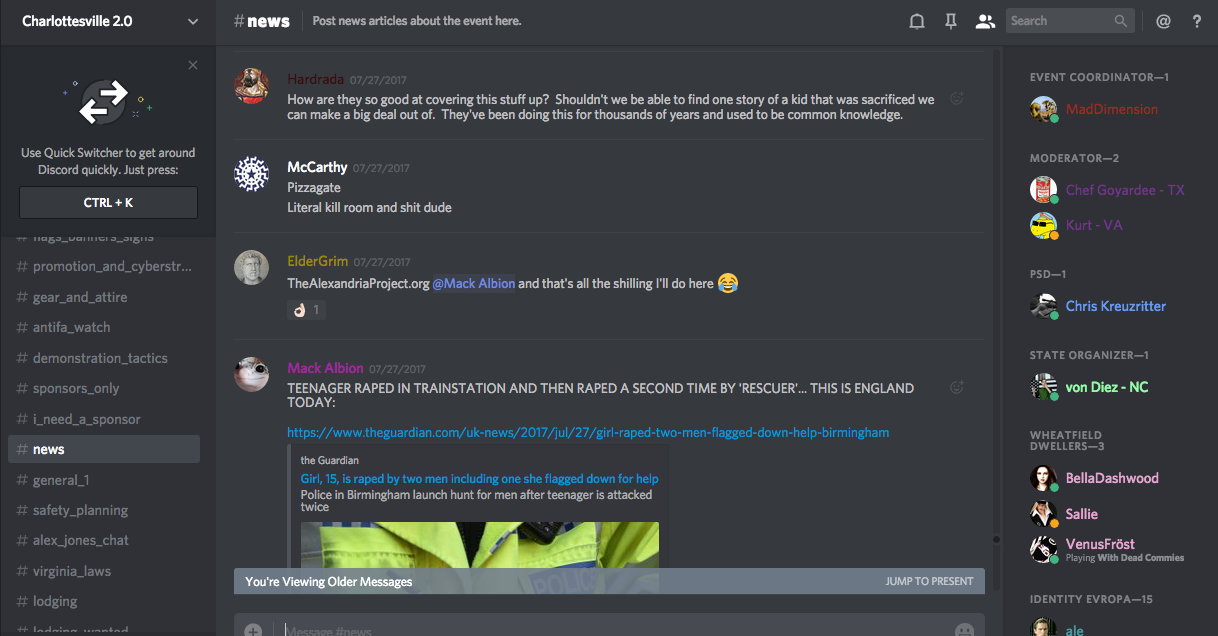
Task: Expand the Charlottesville 2.0 server dropdown
Action: click(193, 21)
